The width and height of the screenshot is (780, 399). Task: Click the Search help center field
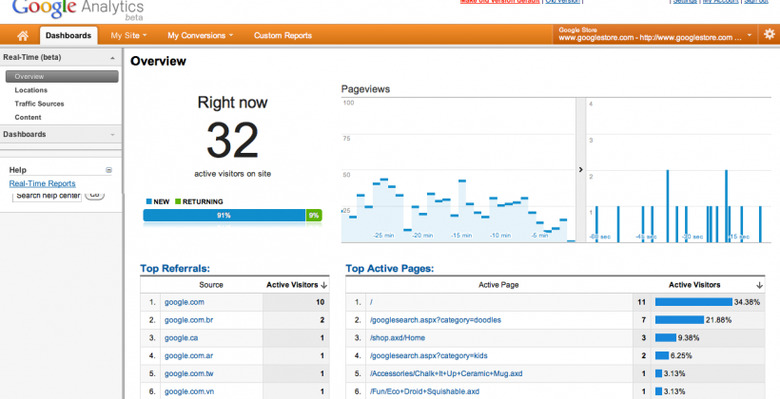(47, 196)
